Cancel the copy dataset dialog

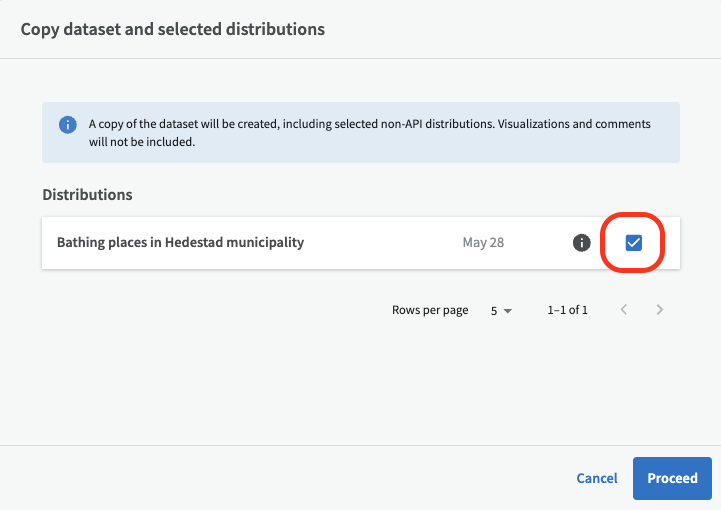tap(597, 478)
